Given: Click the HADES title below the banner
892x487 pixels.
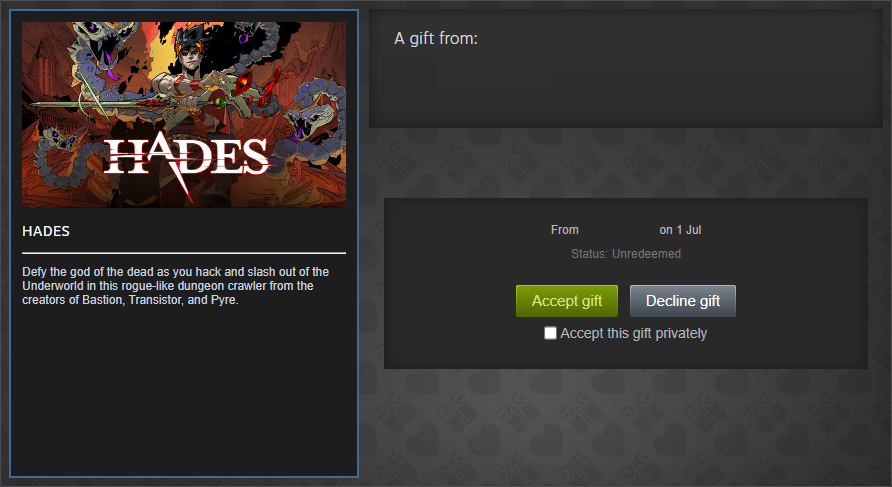Looking at the screenshot, I should 46,231.
